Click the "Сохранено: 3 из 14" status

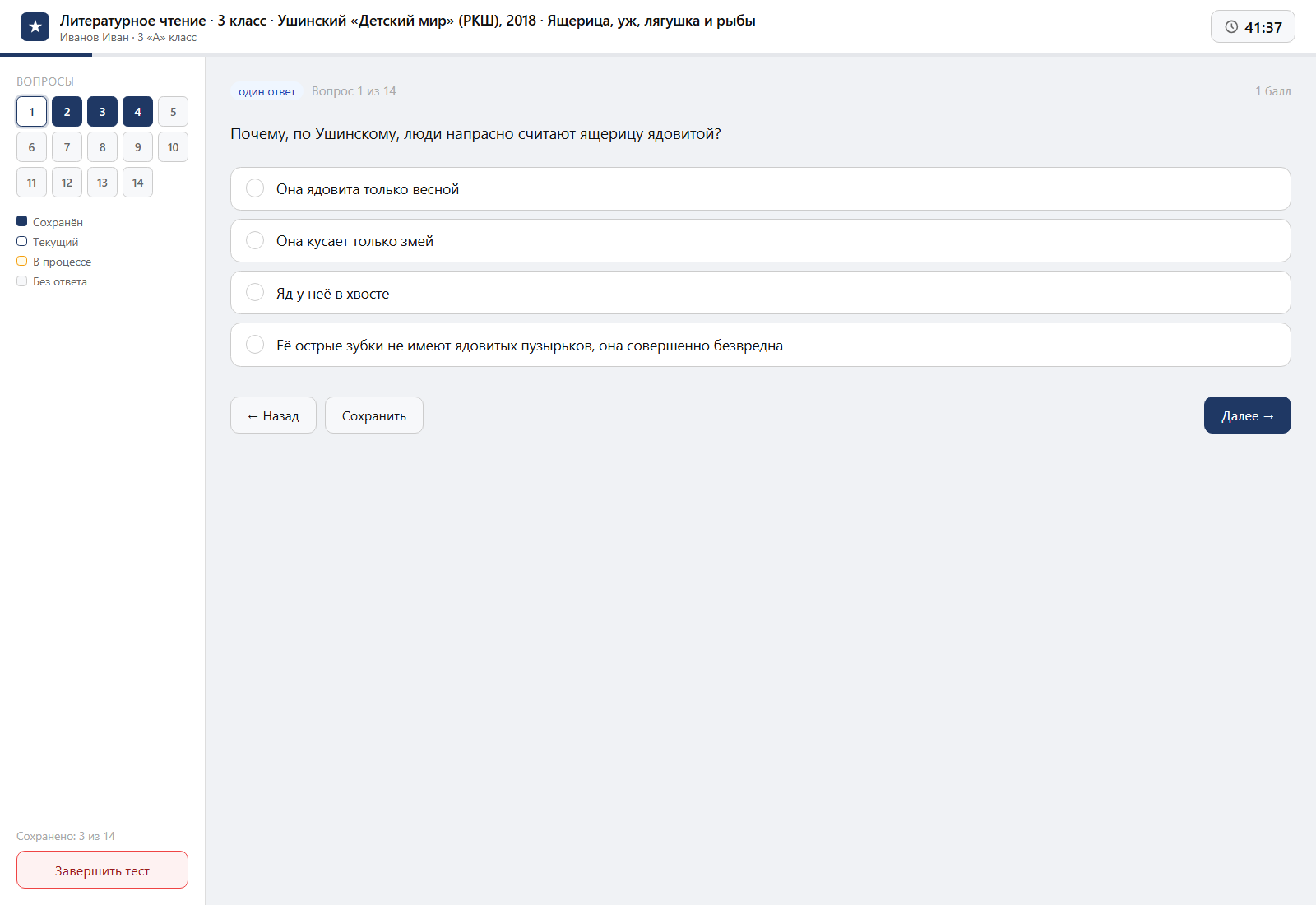click(66, 836)
